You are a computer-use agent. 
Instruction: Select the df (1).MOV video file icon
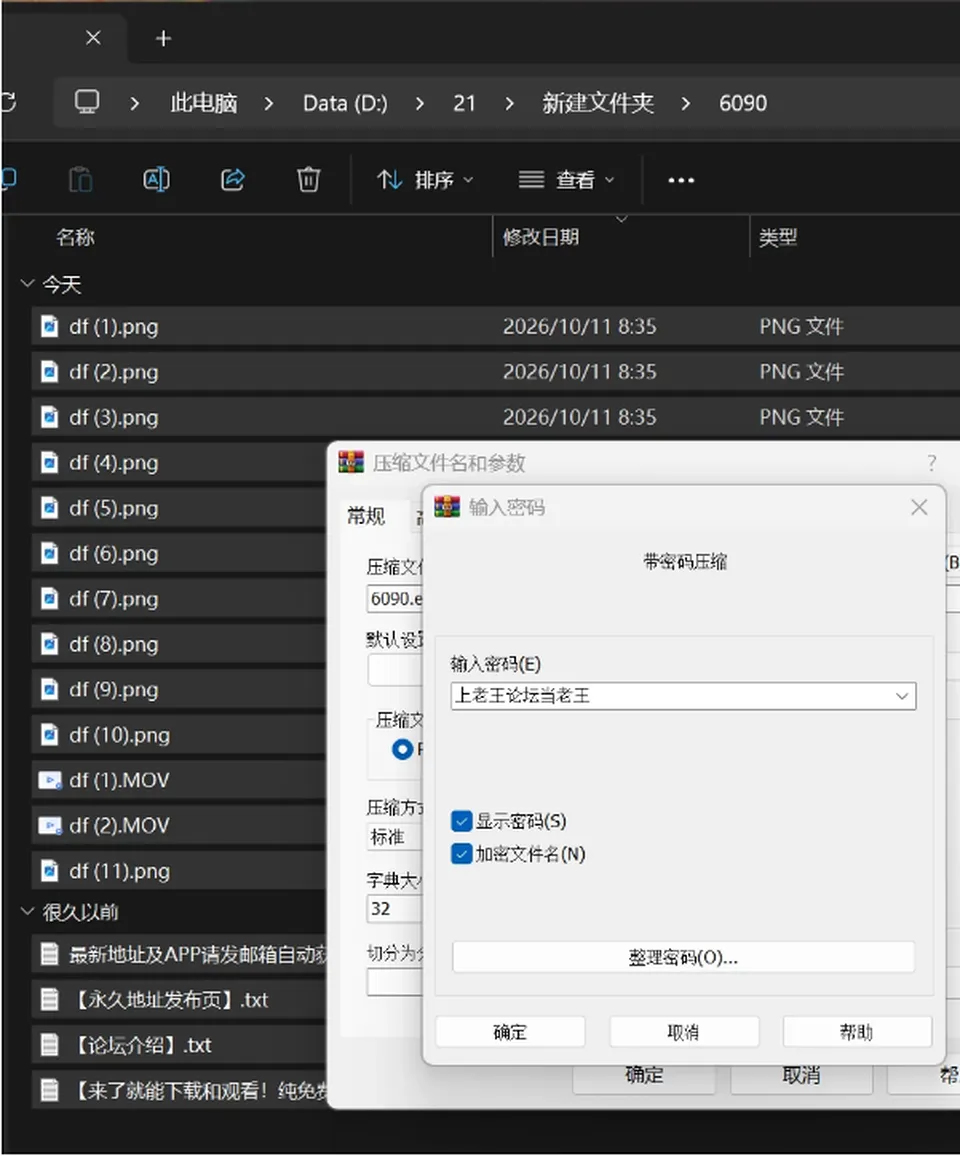click(x=49, y=780)
